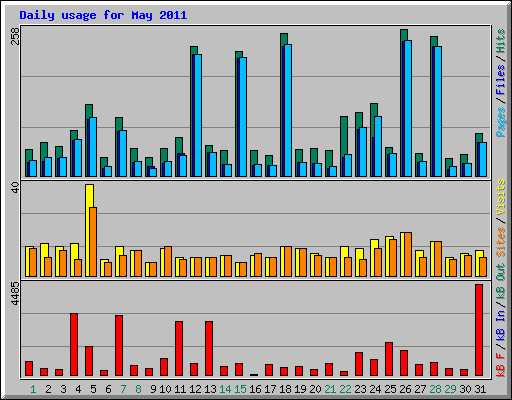Screen dimensions: 512x400
Task: Click day 26 on the x-axis
Action: pos(405,389)
